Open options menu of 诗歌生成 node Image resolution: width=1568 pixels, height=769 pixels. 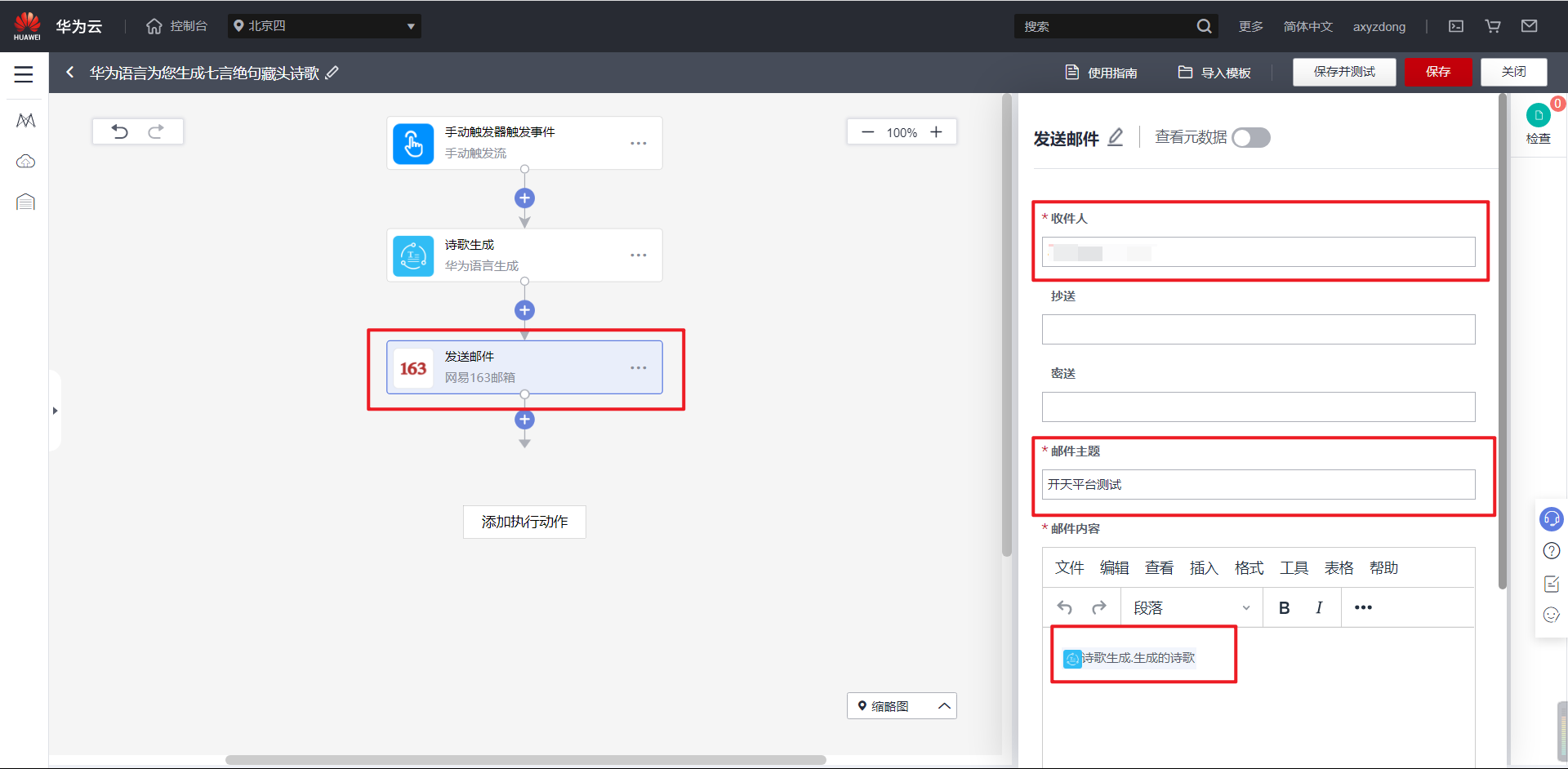639,256
